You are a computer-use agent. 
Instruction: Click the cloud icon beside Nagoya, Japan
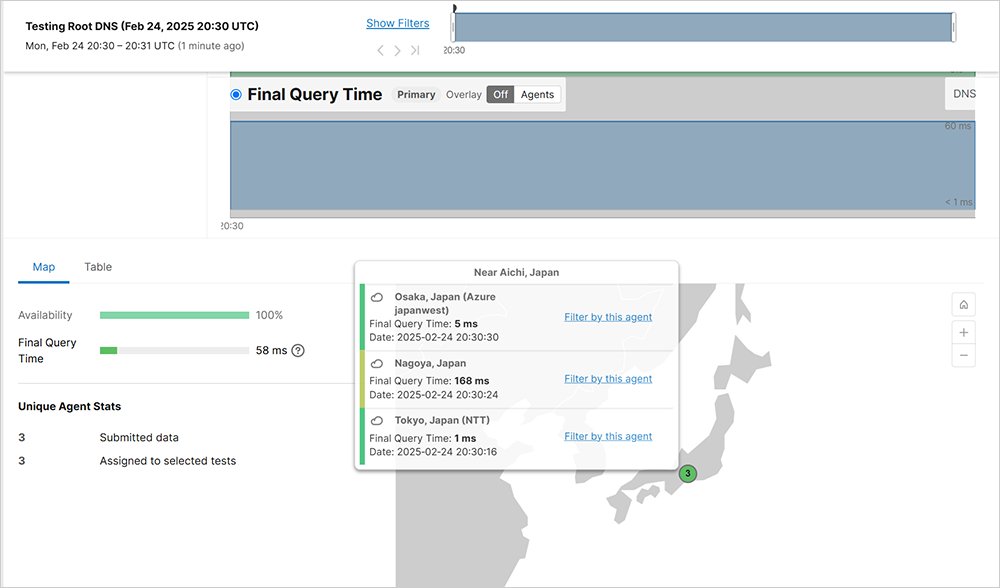pos(377,364)
